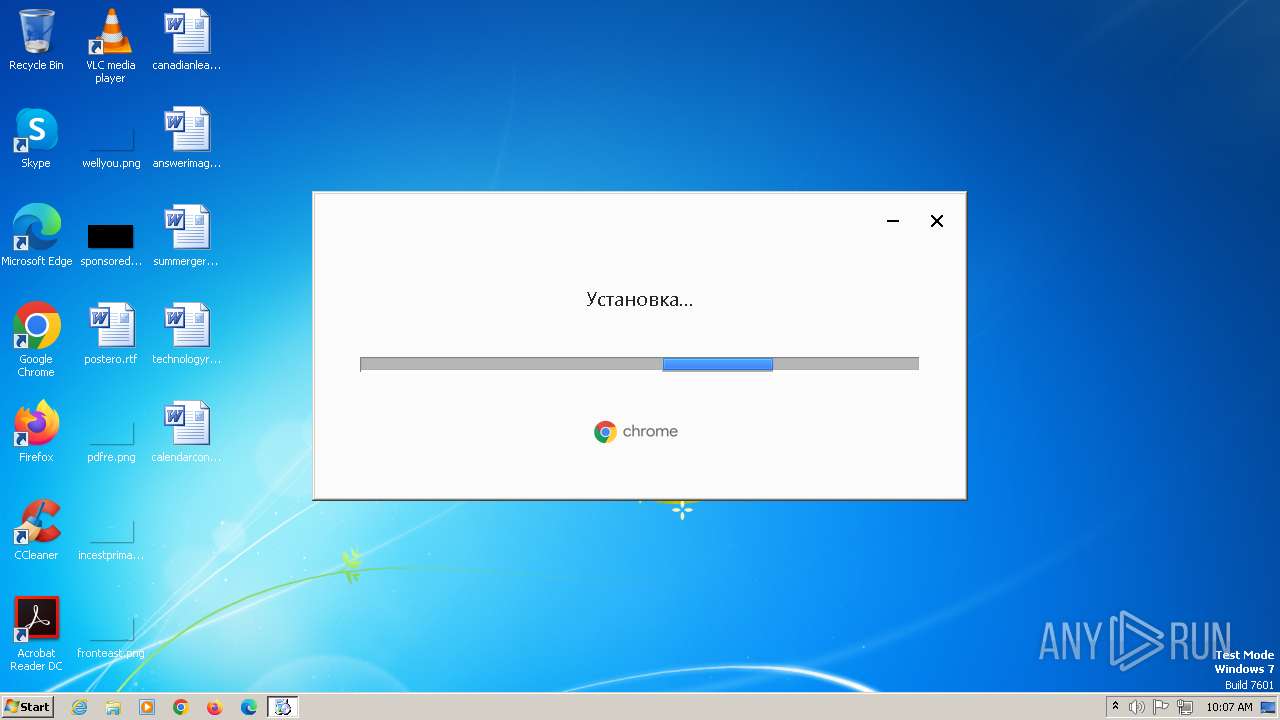Open the canadianlea... Word document
The image size is (1280, 720).
click(x=186, y=40)
